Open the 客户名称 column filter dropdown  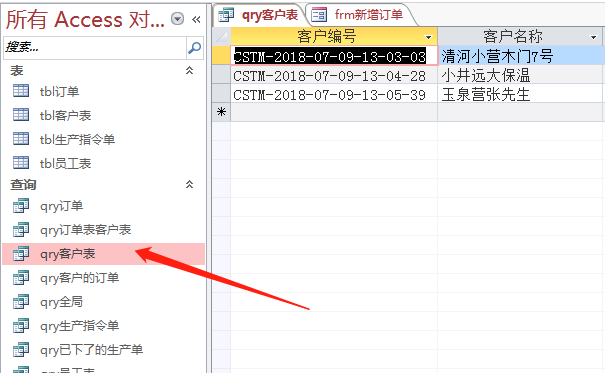[x=594, y=37]
